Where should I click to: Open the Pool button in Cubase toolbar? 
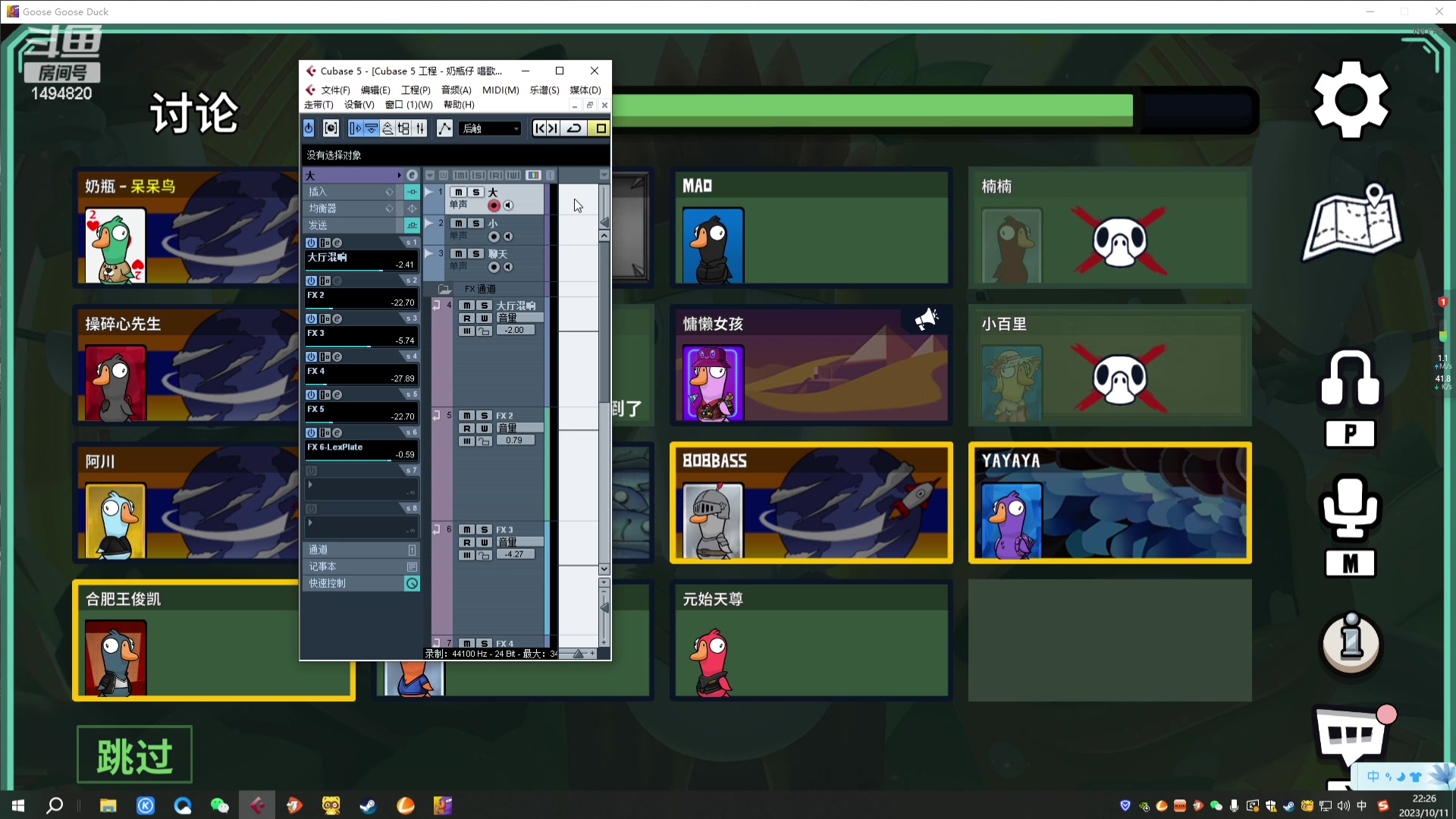click(x=403, y=128)
